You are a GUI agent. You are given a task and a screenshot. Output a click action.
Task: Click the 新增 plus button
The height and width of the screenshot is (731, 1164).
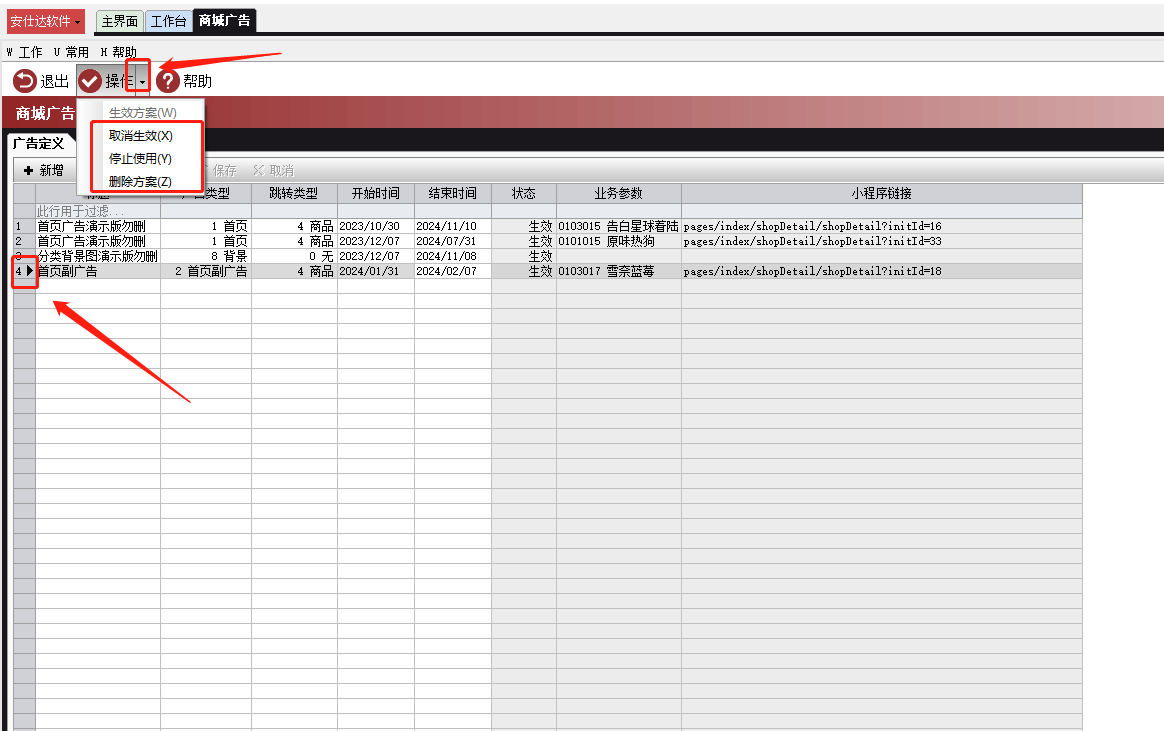[x=44, y=171]
